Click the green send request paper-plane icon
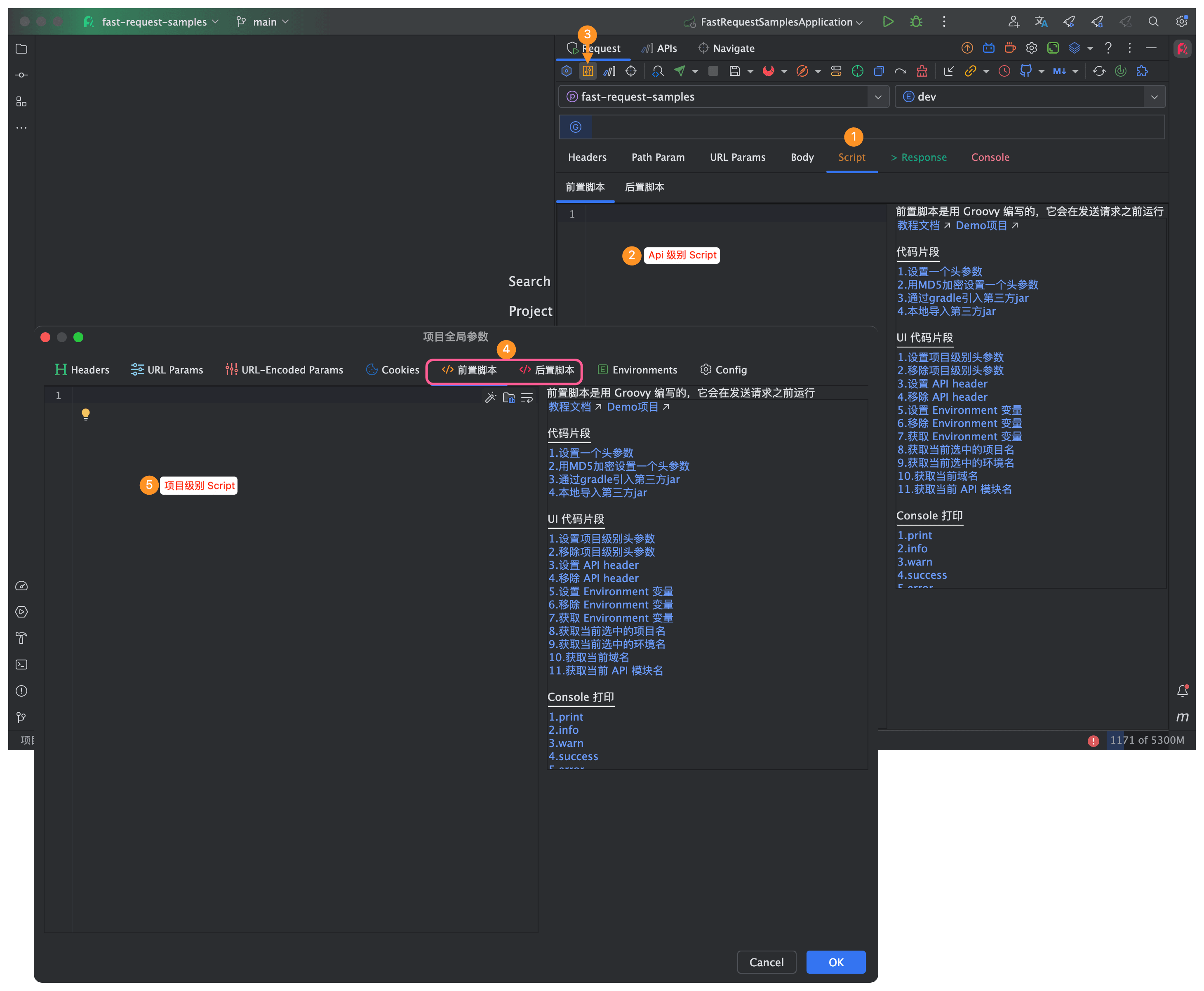 pos(680,71)
